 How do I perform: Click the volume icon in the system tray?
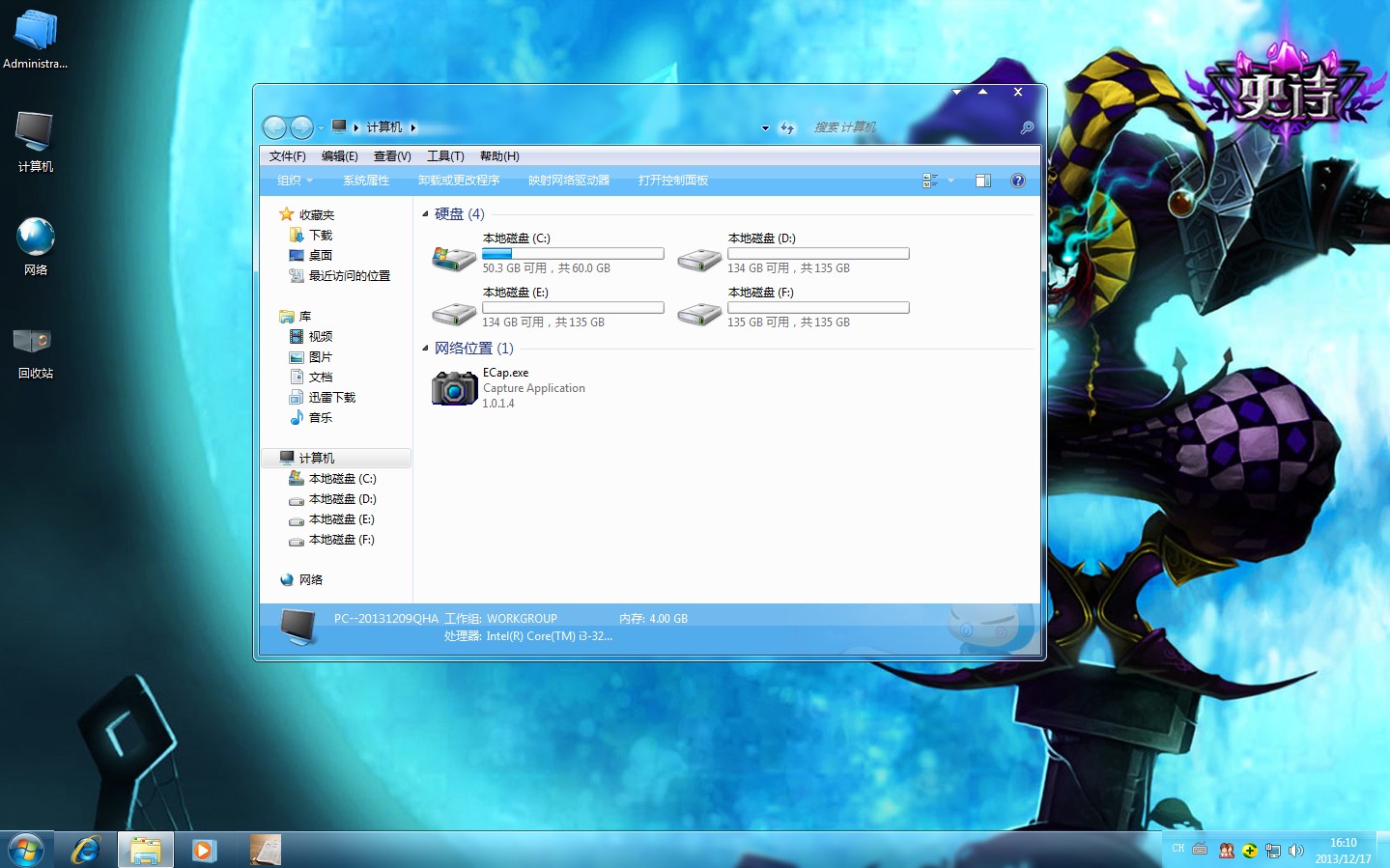point(1295,851)
